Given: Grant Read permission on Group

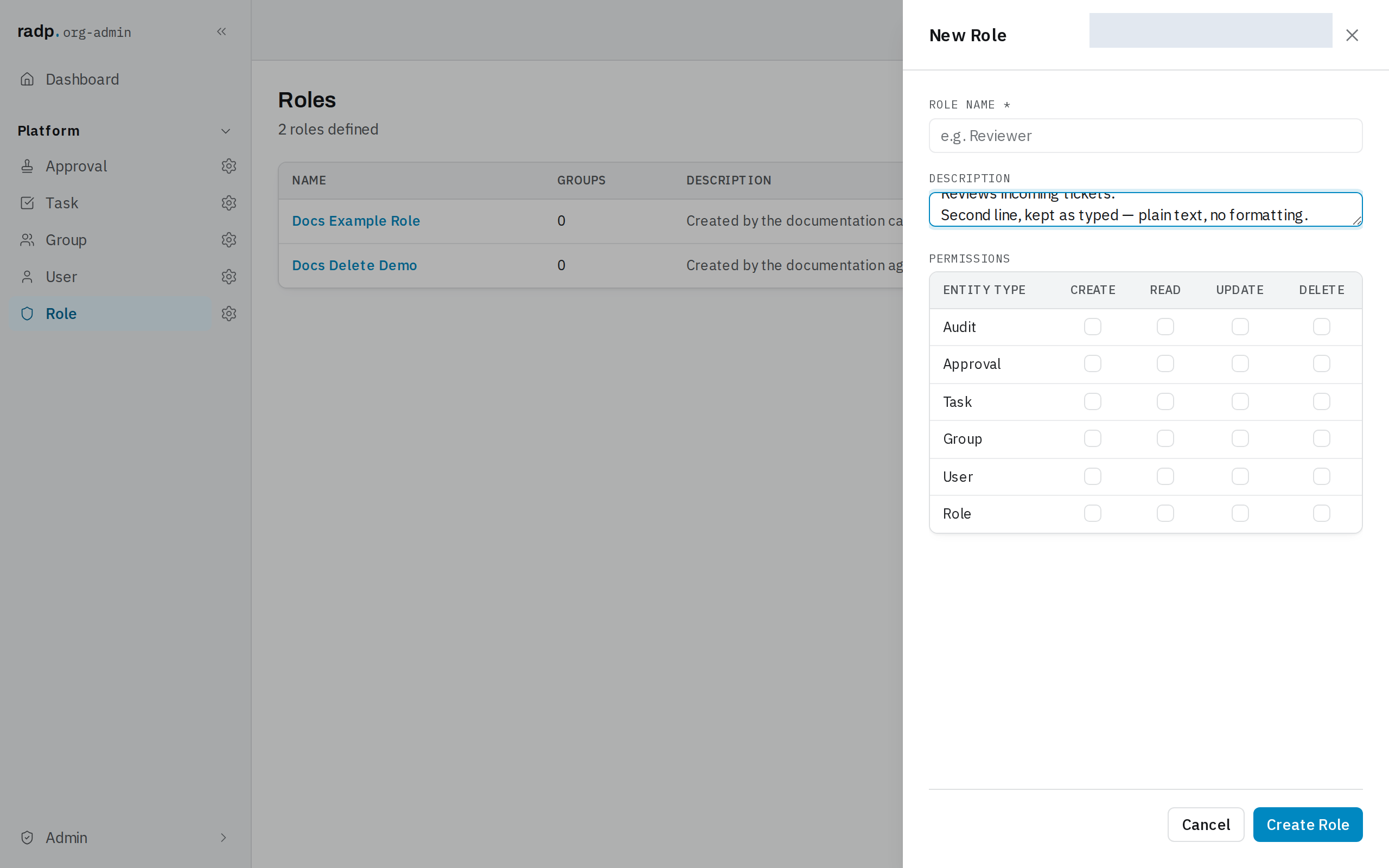Looking at the screenshot, I should tap(1165, 438).
